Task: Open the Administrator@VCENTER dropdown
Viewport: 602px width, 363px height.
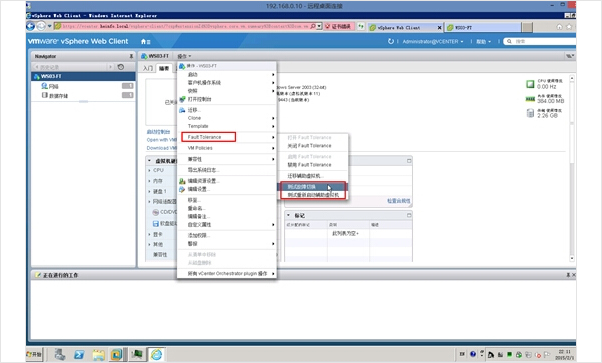Action: click(x=433, y=41)
